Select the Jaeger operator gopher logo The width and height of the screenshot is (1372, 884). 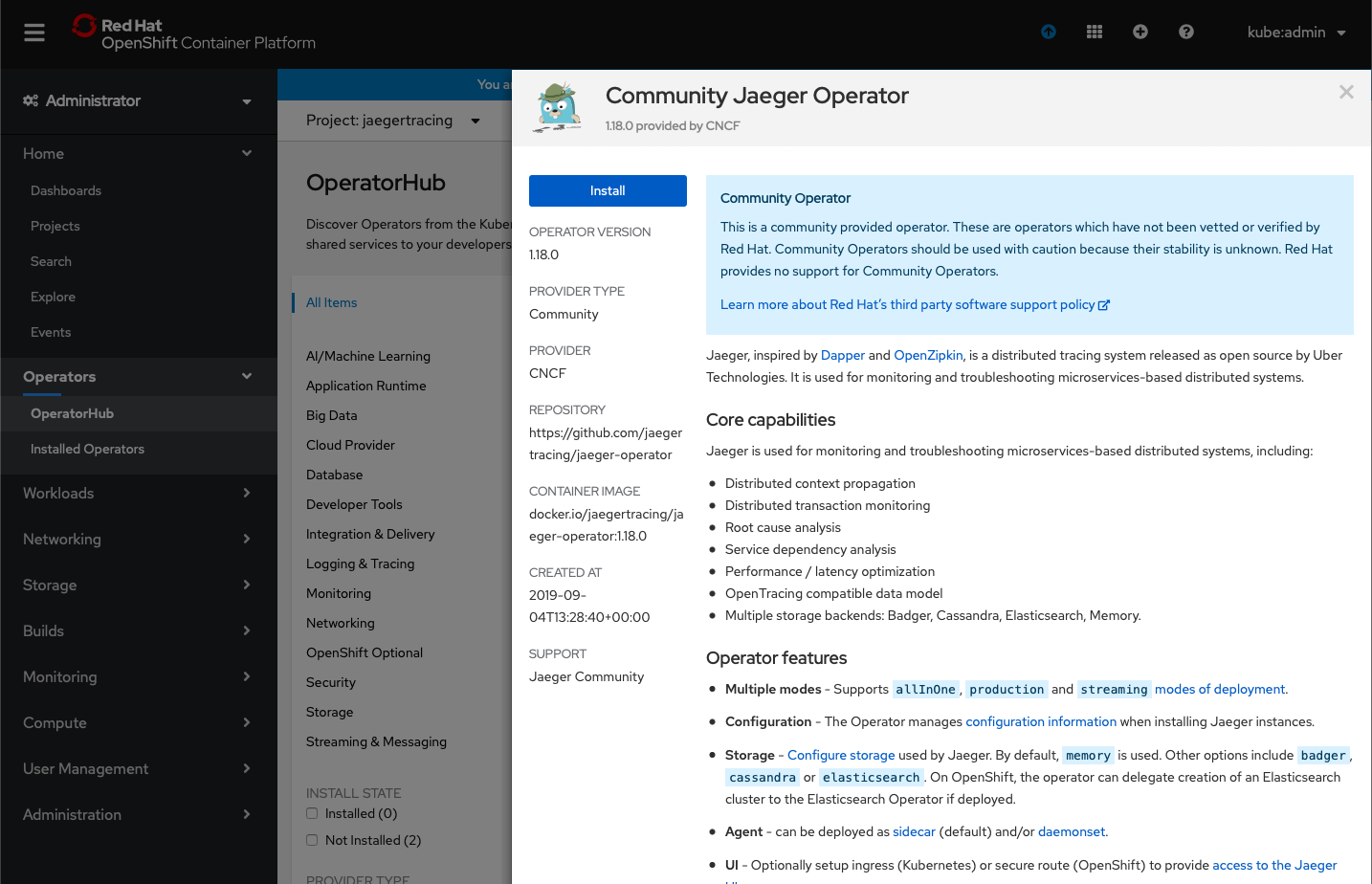559,107
